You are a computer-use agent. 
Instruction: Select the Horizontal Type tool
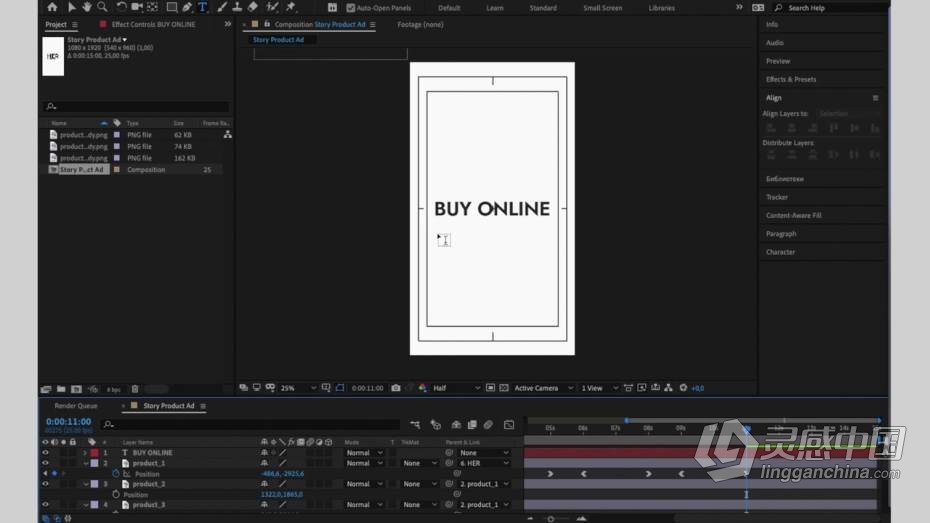click(203, 7)
